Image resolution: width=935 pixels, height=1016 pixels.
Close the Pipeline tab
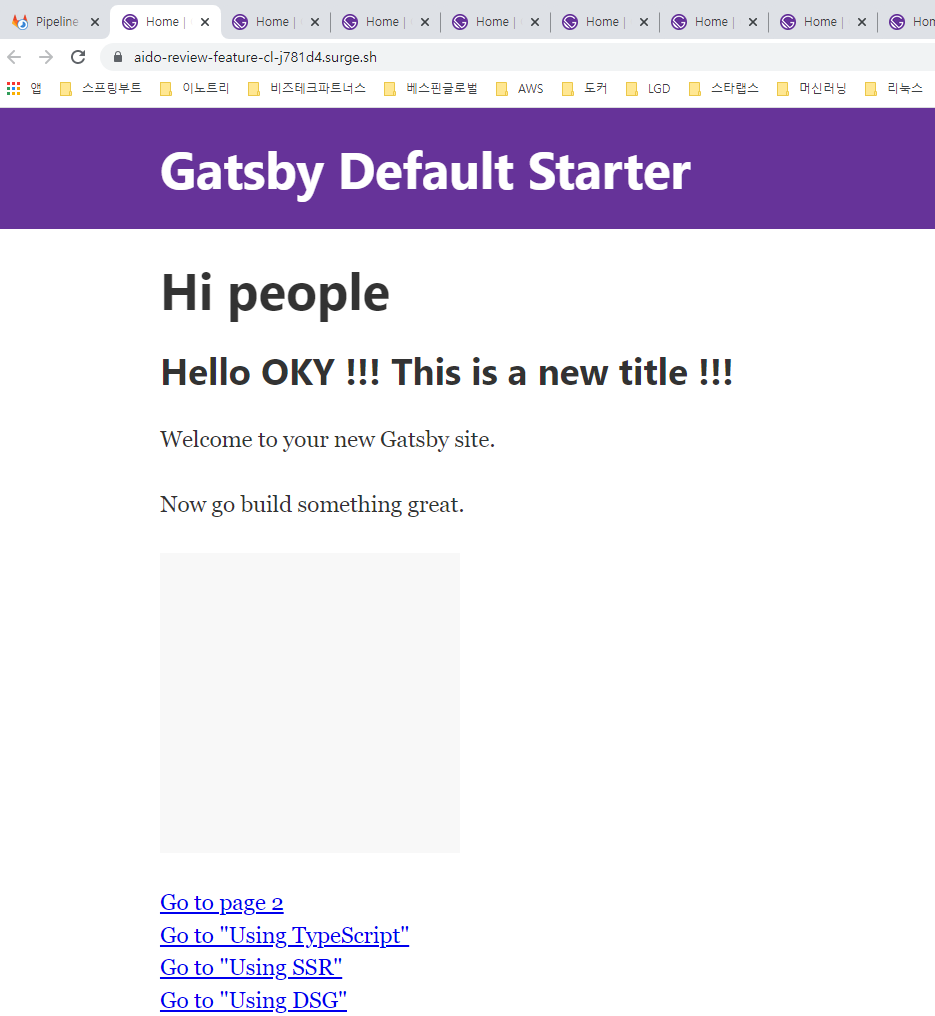pyautogui.click(x=95, y=22)
